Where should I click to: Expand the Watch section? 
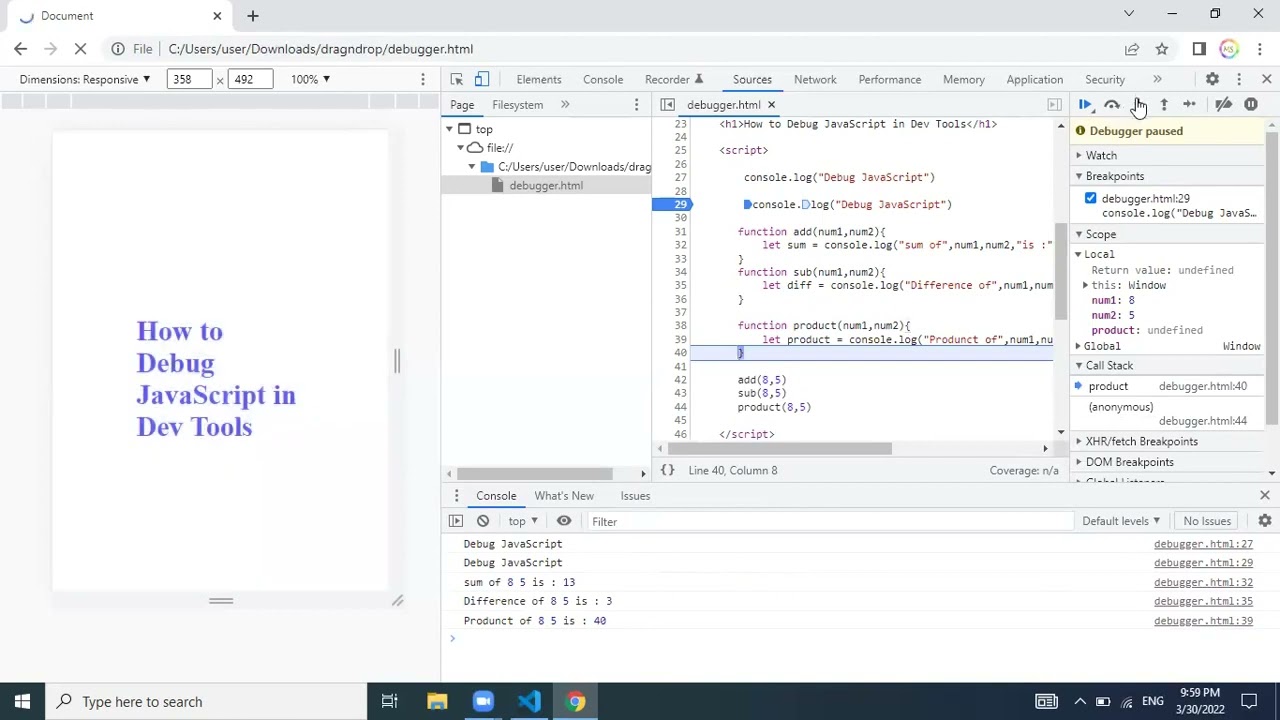tap(1101, 156)
